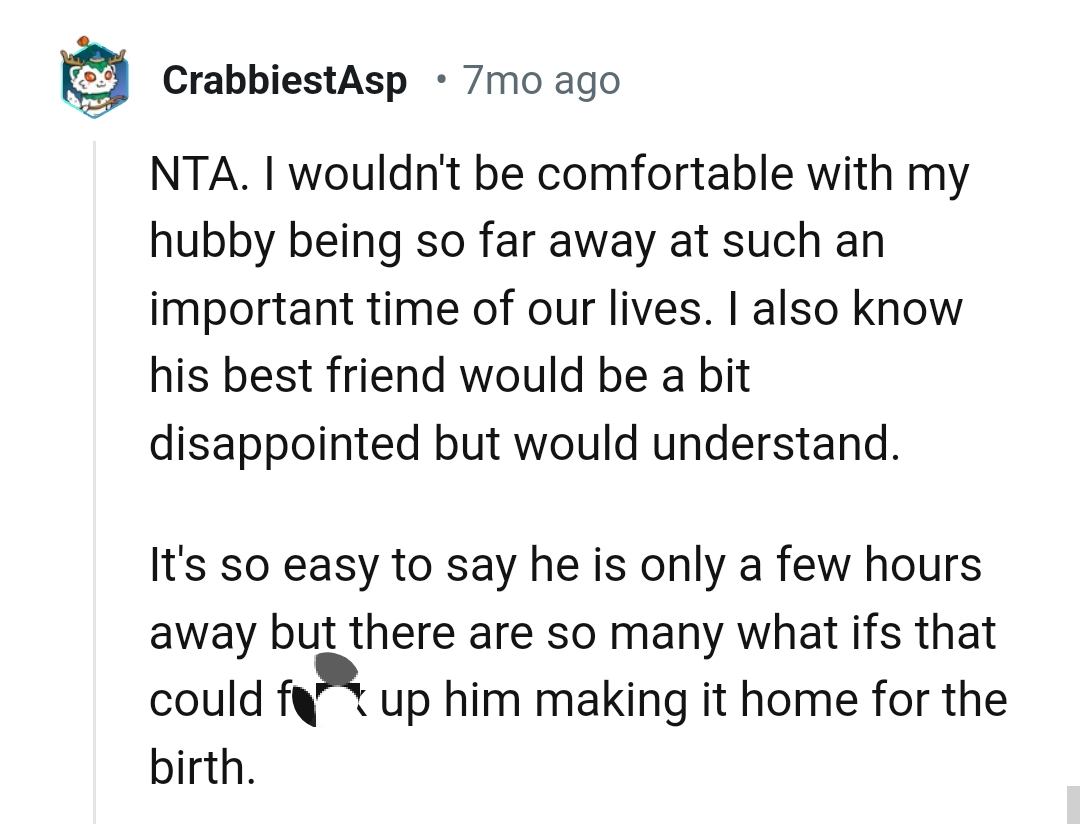Click the censor sticker over the word
Screen dimensions: 1080x824
[334, 688]
